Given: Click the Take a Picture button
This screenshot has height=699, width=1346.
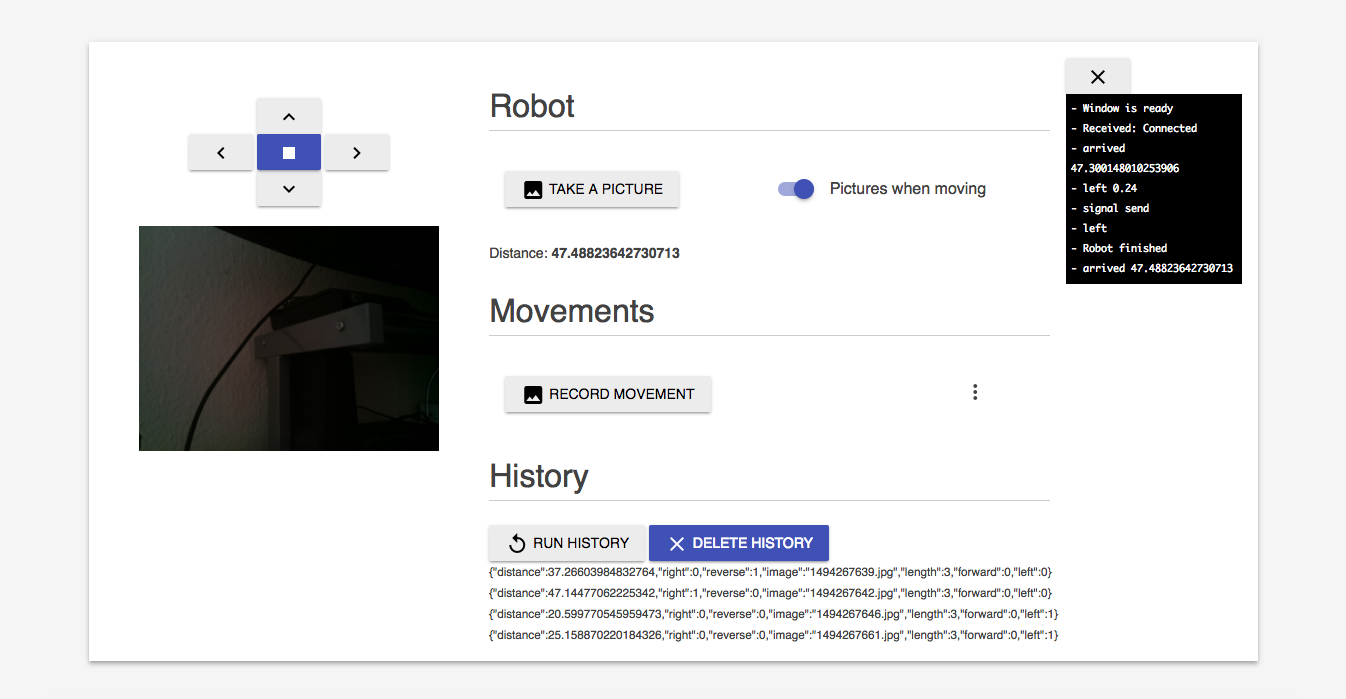Looking at the screenshot, I should (x=592, y=189).
